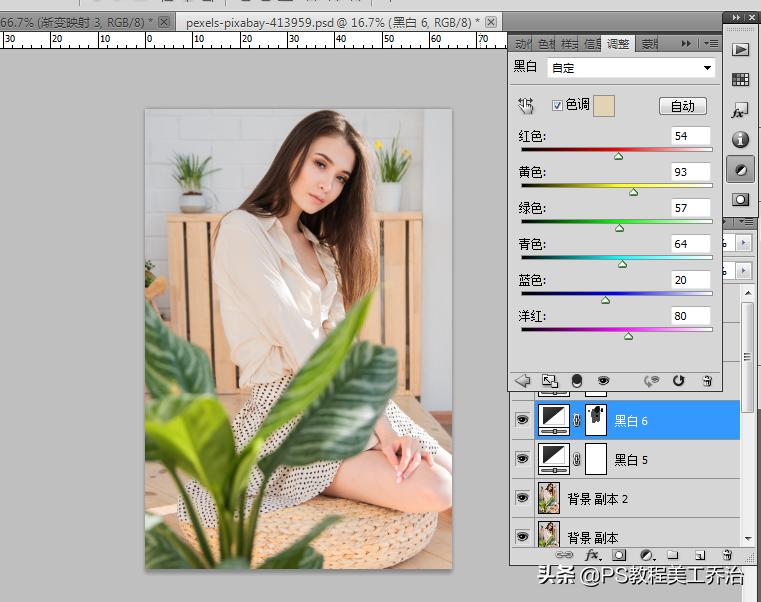Click layers panel scroll down arrow

tap(749, 539)
